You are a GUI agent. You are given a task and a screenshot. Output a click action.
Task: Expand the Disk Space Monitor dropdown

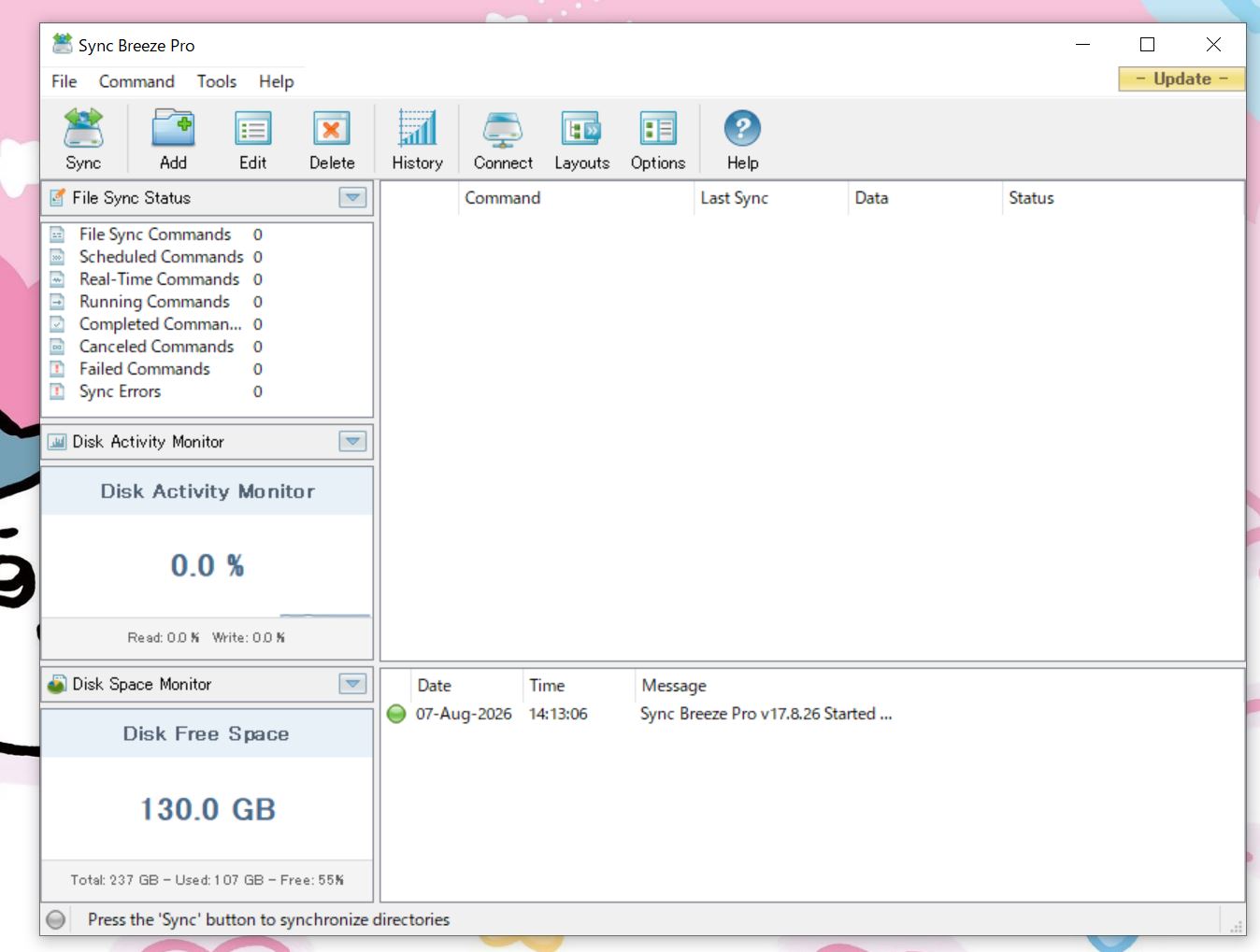pyautogui.click(x=352, y=684)
